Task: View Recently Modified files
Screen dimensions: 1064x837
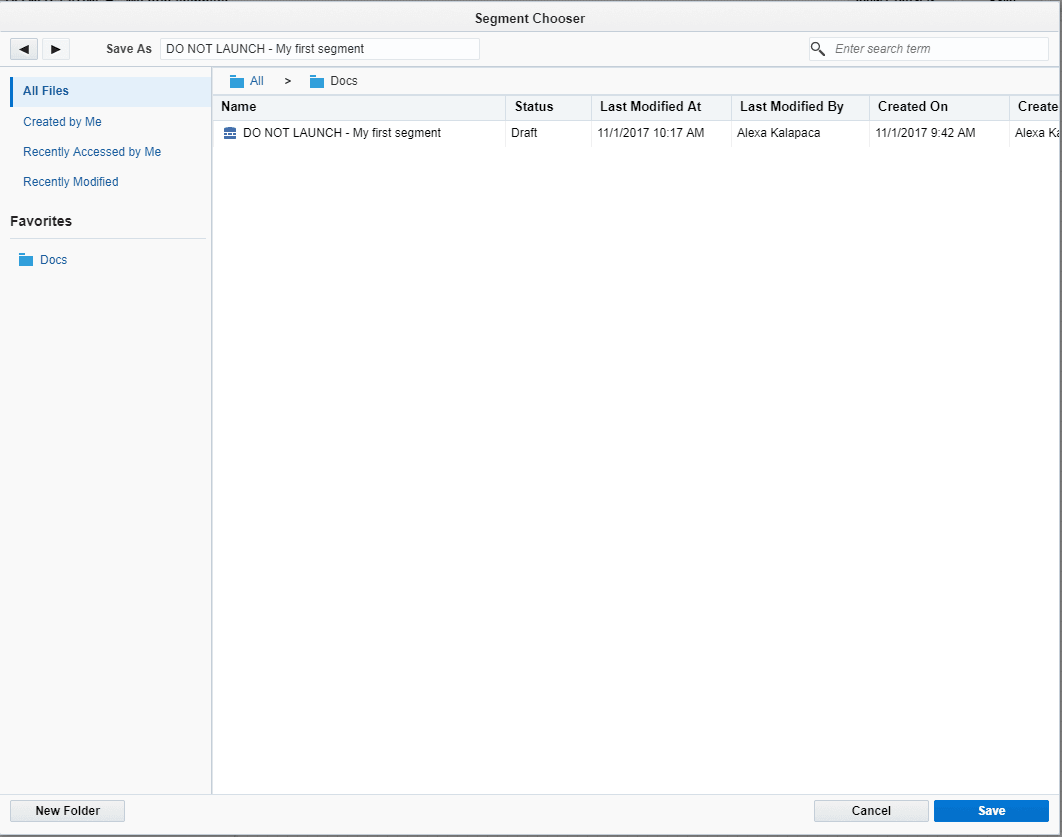Action: point(70,181)
